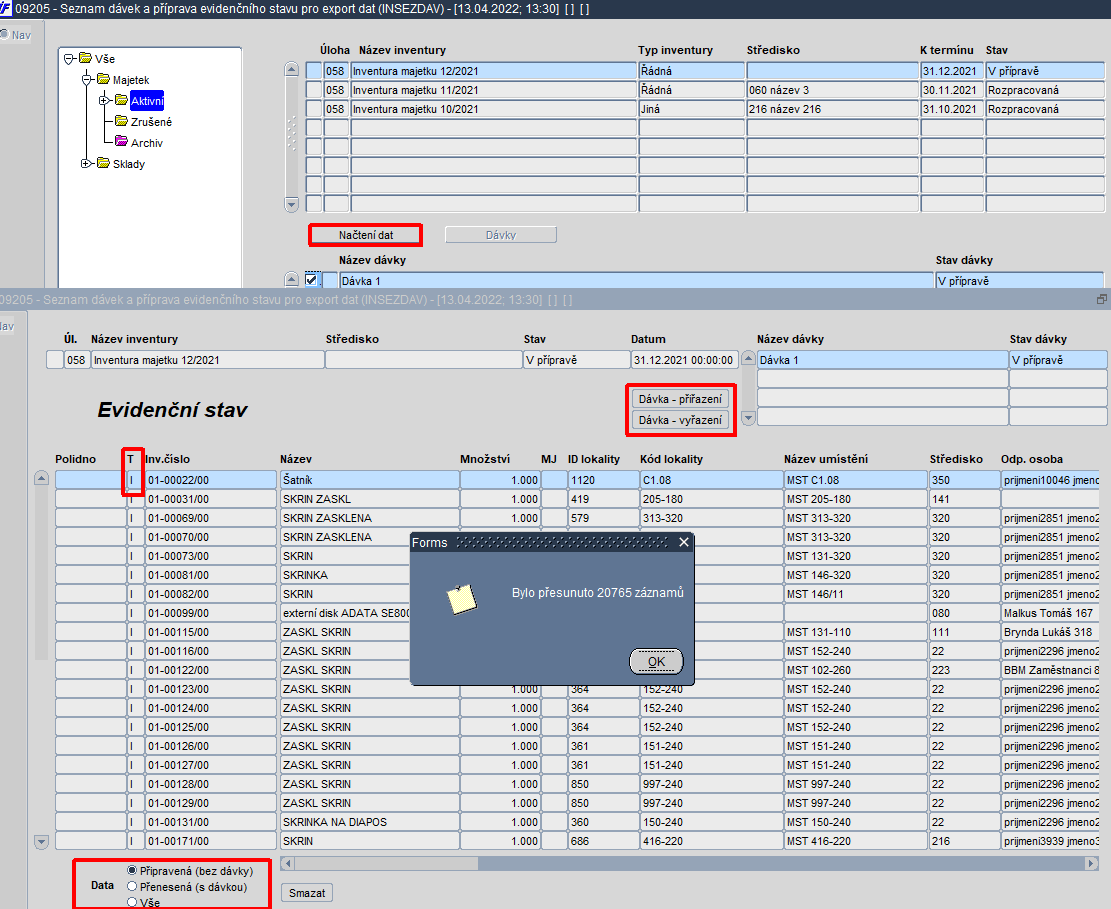The image size is (1111, 909).
Task: Select row Inventura majetku 12/2021
Action: point(493,71)
